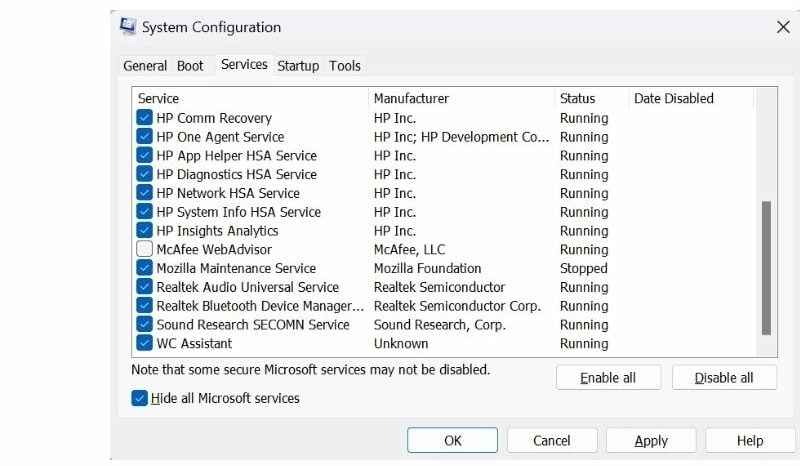800x466 pixels.
Task: Toggle Realtek Audio Universal Service checkbox
Action: (x=144, y=287)
